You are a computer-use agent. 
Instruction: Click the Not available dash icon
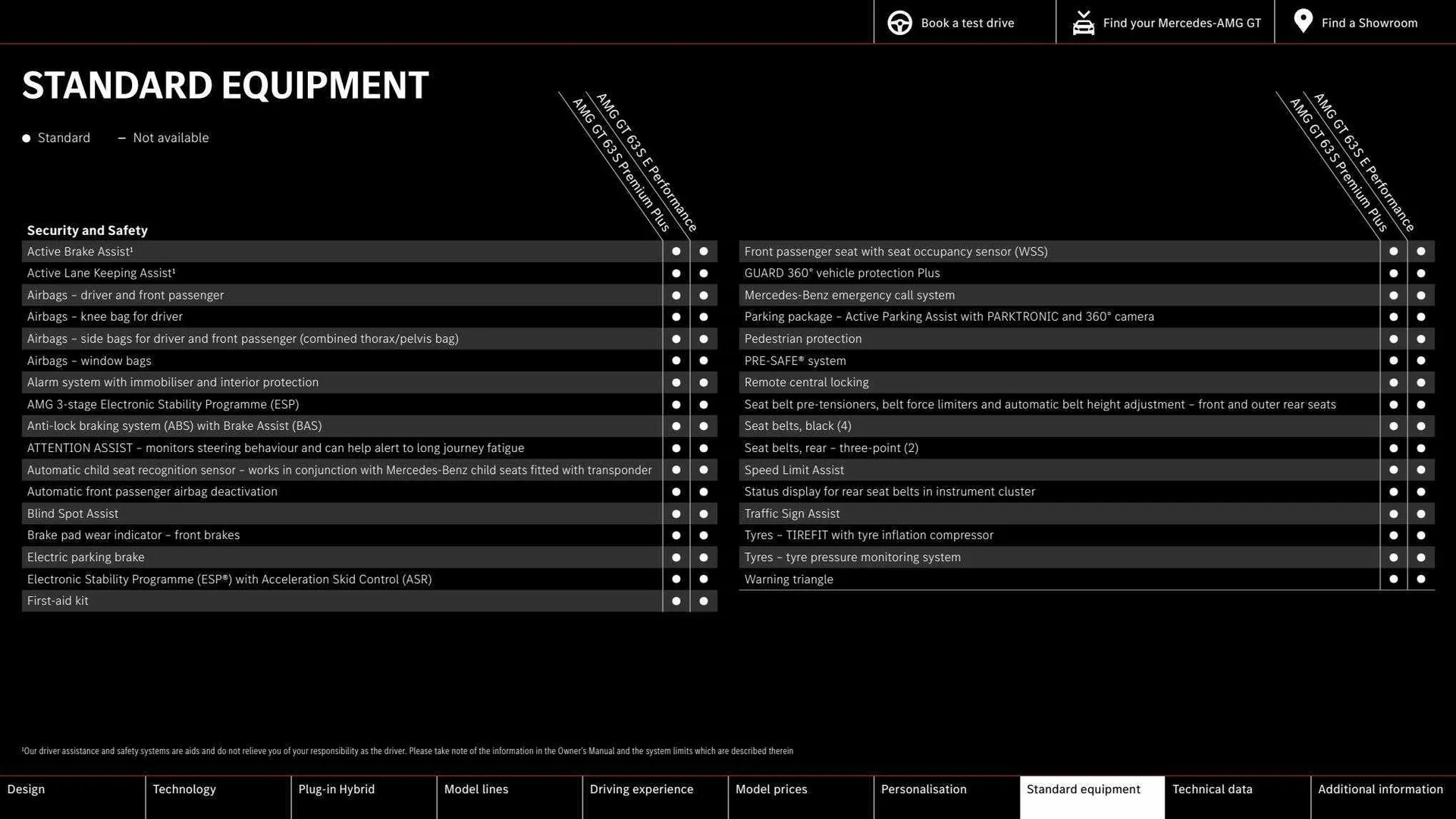click(121, 138)
